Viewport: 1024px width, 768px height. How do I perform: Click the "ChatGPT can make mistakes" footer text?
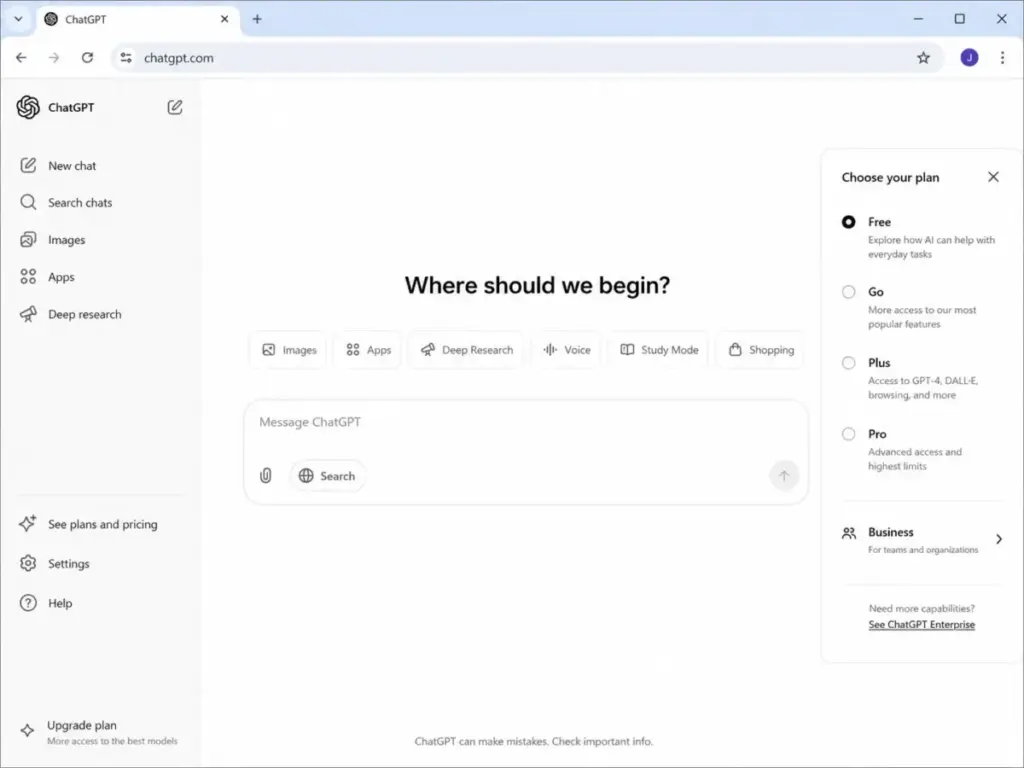point(534,742)
